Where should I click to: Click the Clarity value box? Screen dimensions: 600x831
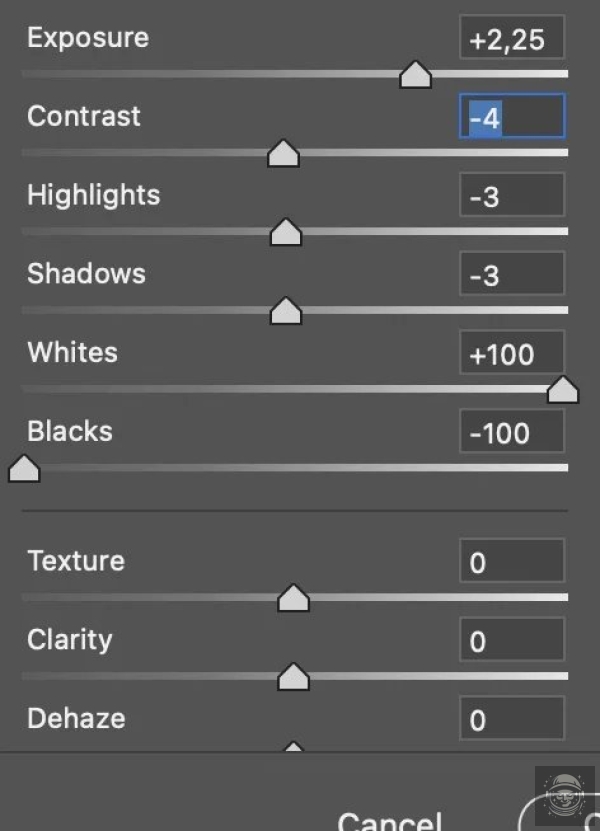[511, 640]
